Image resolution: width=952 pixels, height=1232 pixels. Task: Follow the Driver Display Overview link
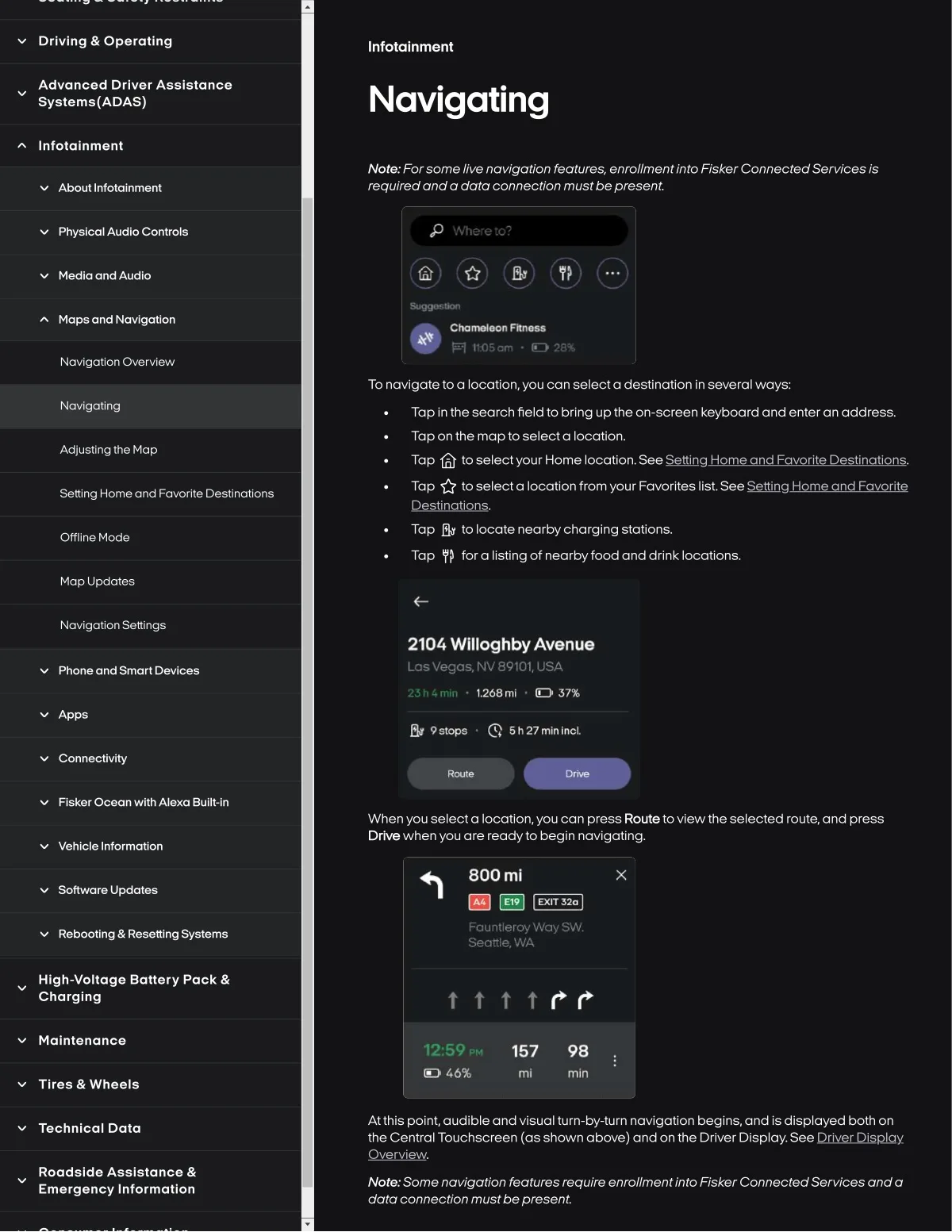coord(635,1146)
